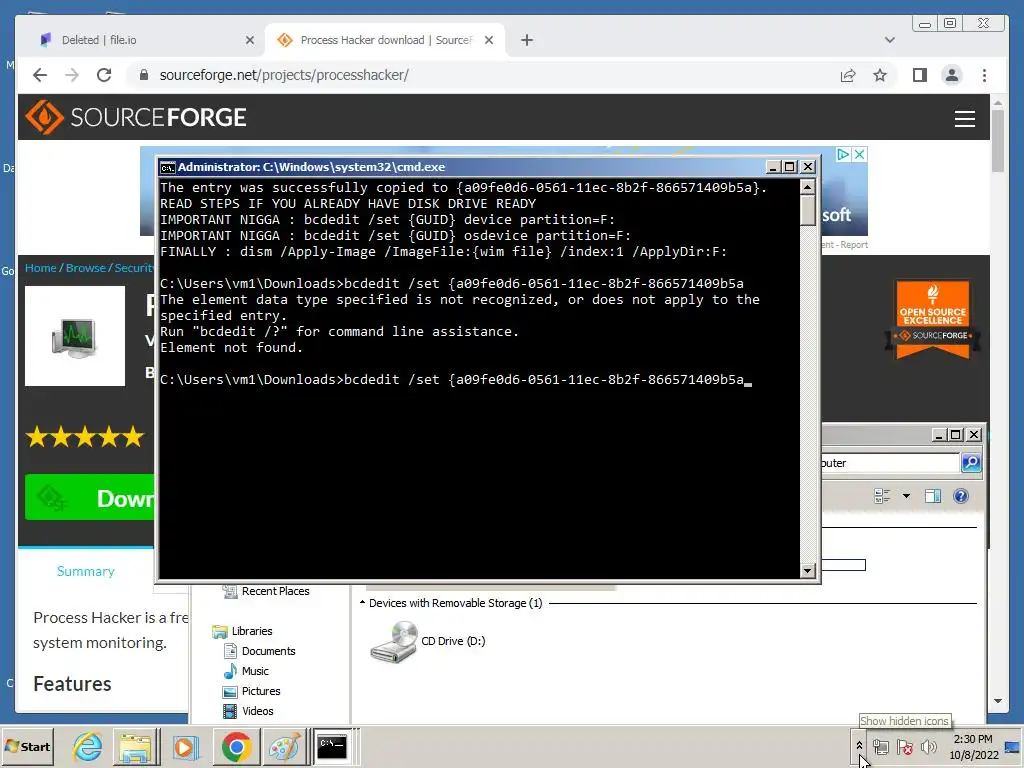Click cmd scrollbar down arrow
Screen dimensions: 1024x768
(808, 570)
